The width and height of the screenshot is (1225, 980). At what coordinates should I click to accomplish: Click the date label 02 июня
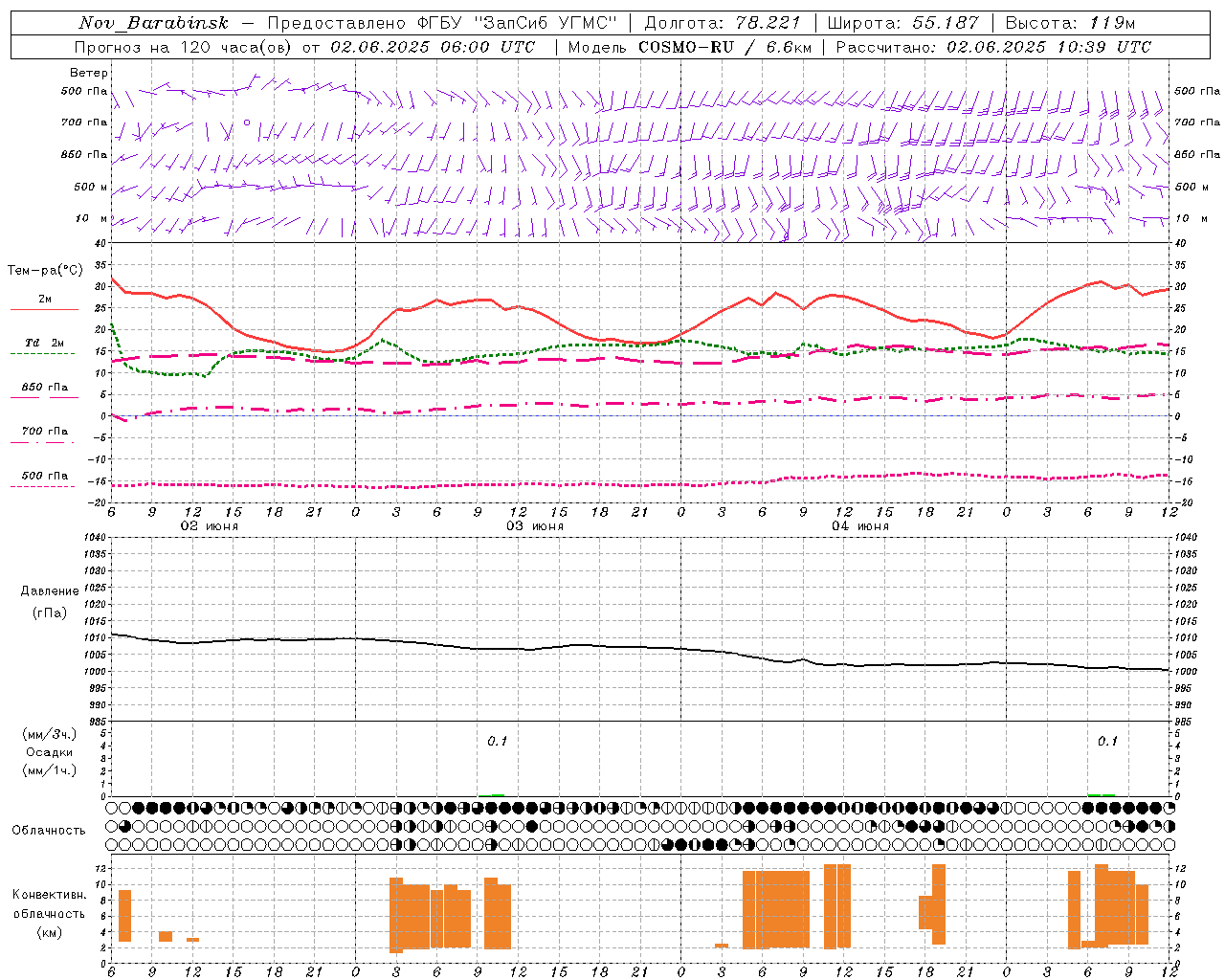click(210, 526)
